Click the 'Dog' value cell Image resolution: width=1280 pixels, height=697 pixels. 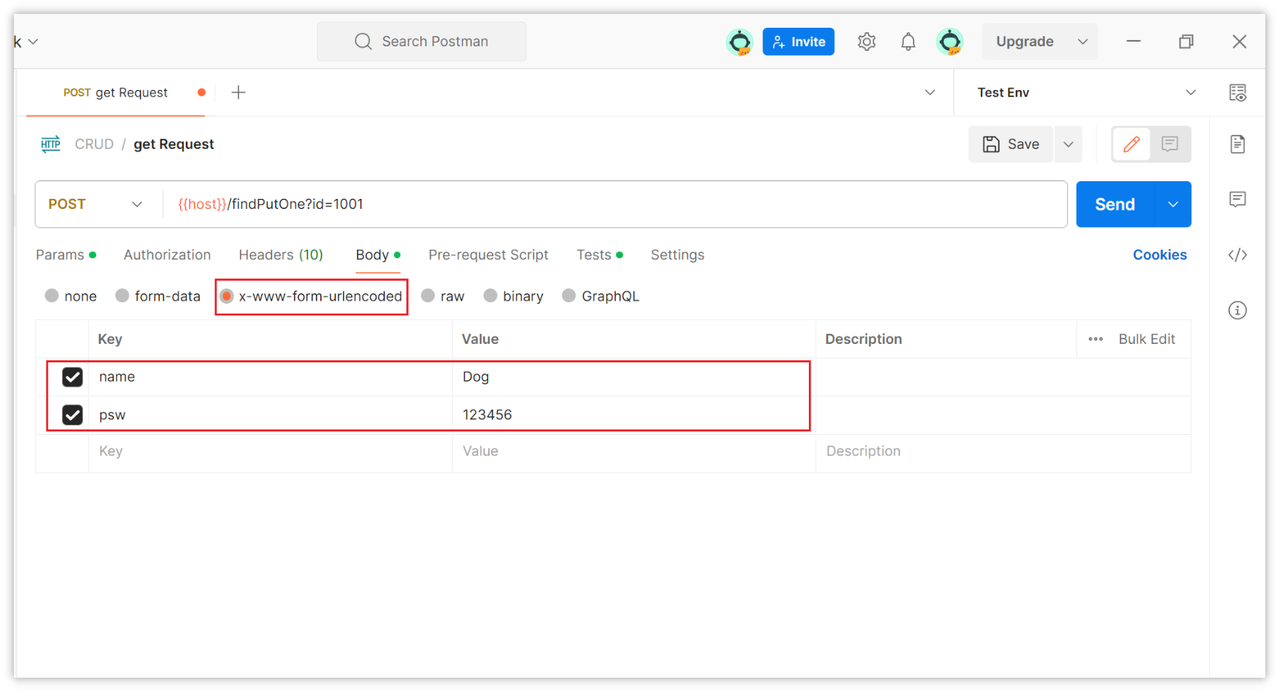click(x=634, y=377)
